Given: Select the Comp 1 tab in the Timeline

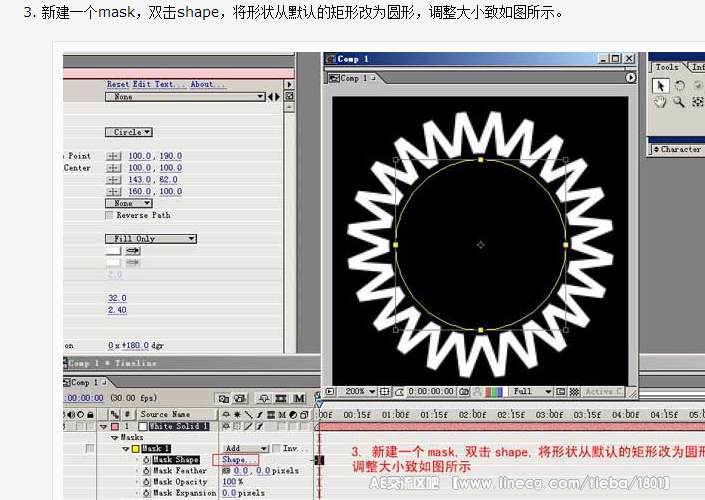Looking at the screenshot, I should point(85,383).
